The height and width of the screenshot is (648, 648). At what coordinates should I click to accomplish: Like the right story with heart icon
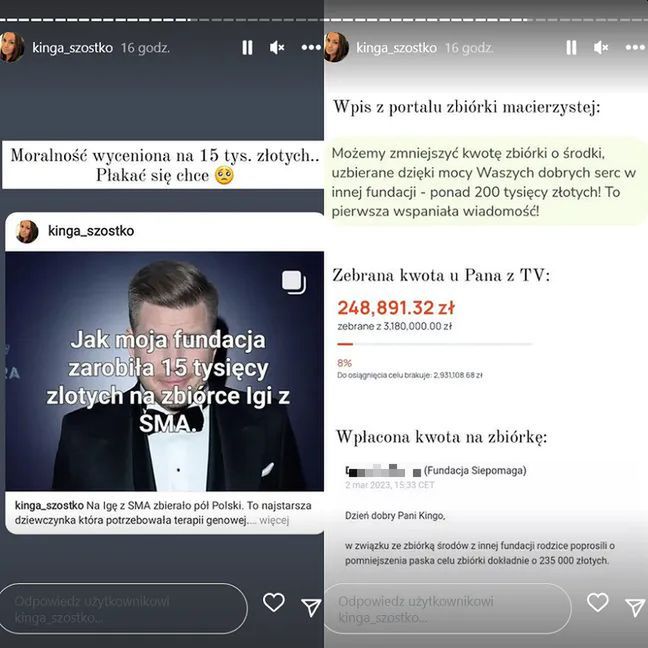coord(598,602)
